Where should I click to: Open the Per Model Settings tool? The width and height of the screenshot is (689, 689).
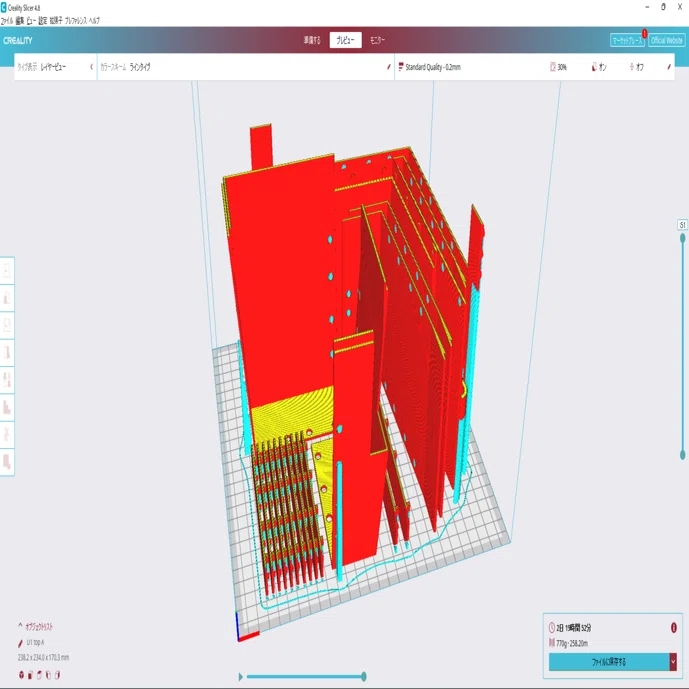(7, 379)
